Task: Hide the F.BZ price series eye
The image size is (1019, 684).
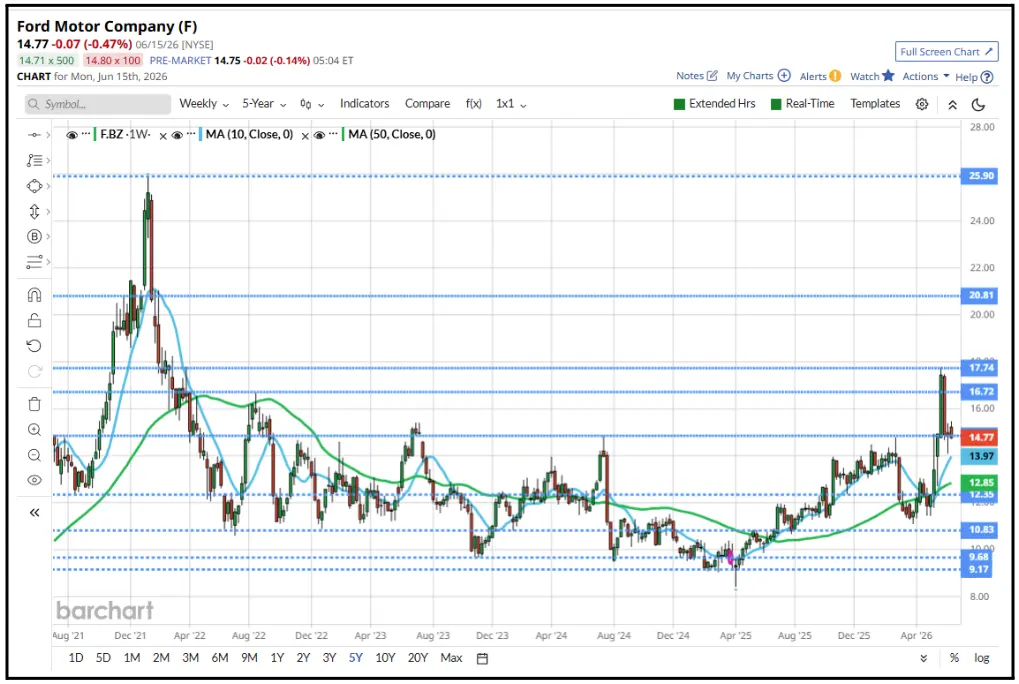Action: tap(71, 135)
